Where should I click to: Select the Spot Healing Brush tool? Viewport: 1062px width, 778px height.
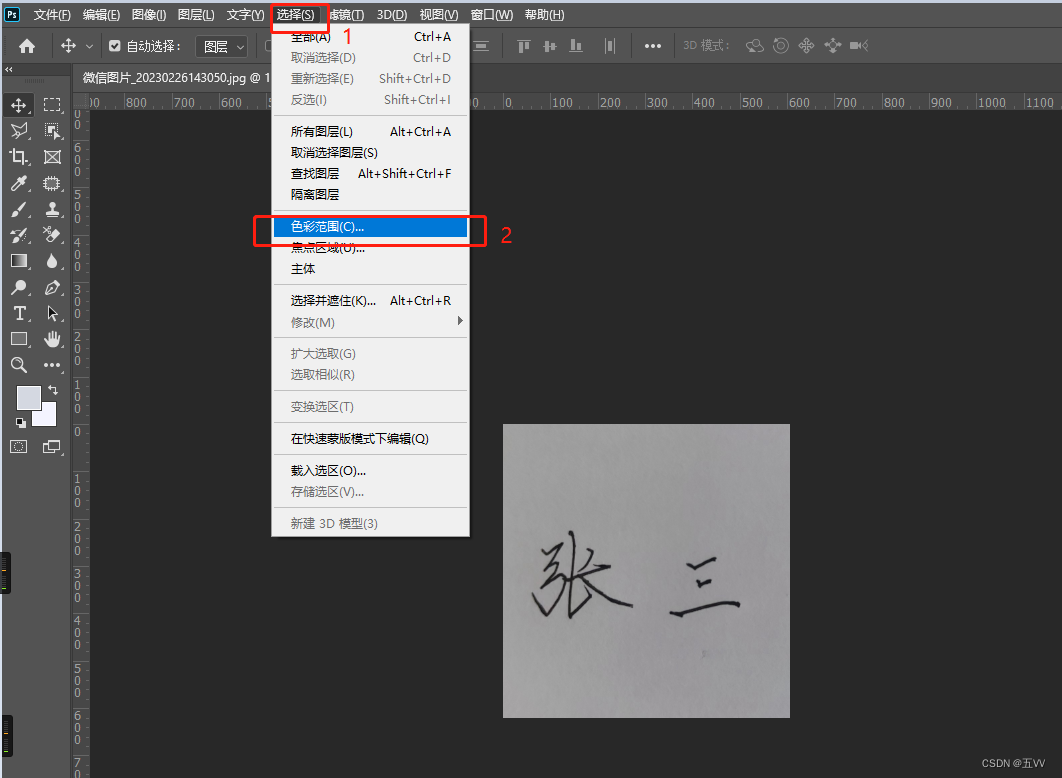pyautogui.click(x=52, y=183)
